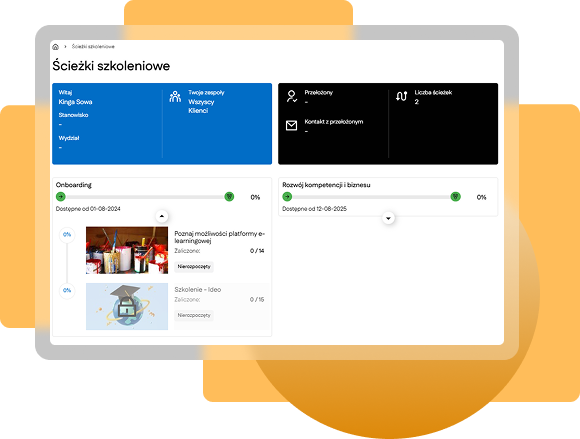Image resolution: width=580 pixels, height=439 pixels.
Task: Open the Szkolenie - Ideo course
Action: coord(198,290)
